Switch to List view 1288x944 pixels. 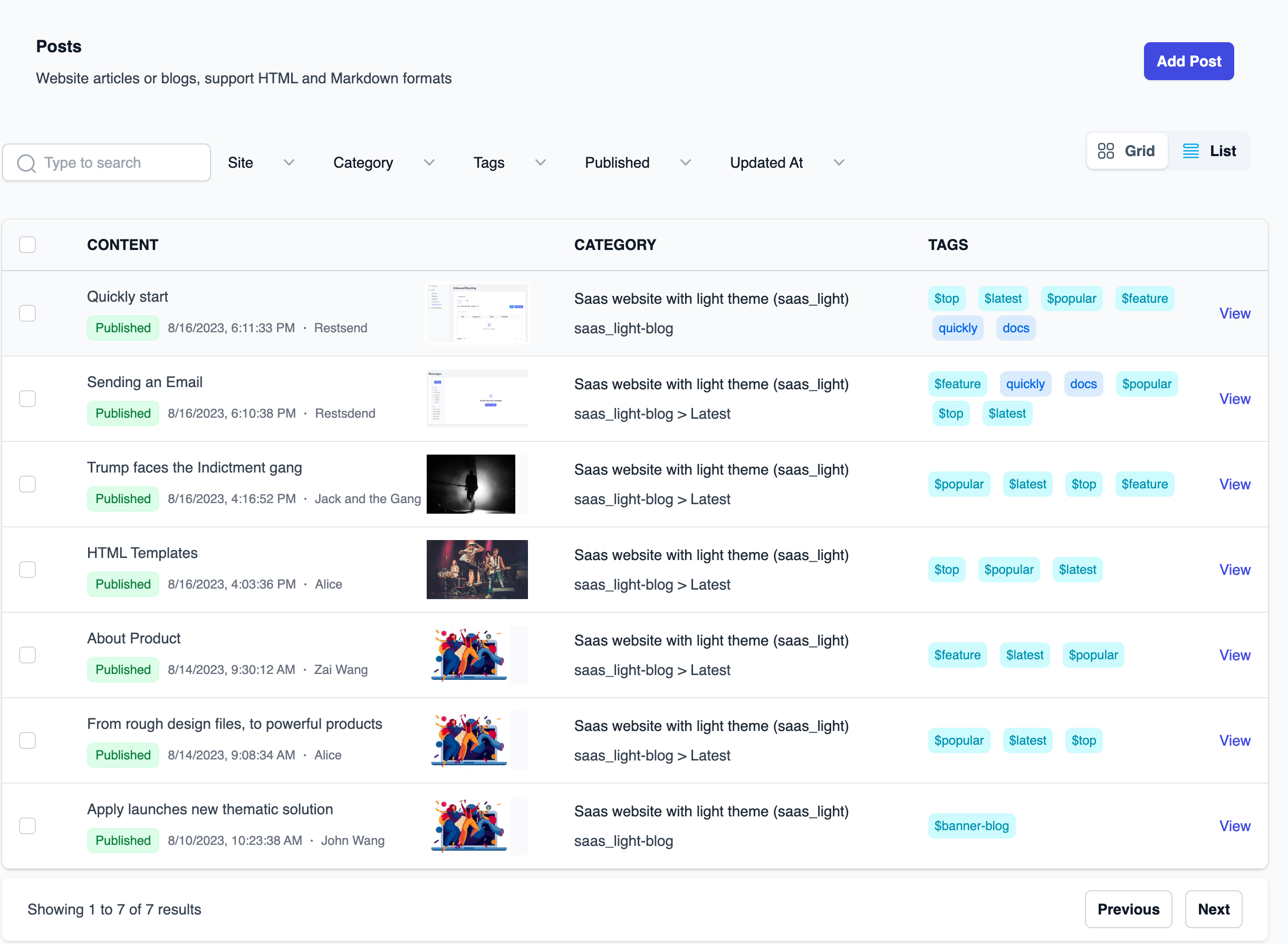(1209, 151)
